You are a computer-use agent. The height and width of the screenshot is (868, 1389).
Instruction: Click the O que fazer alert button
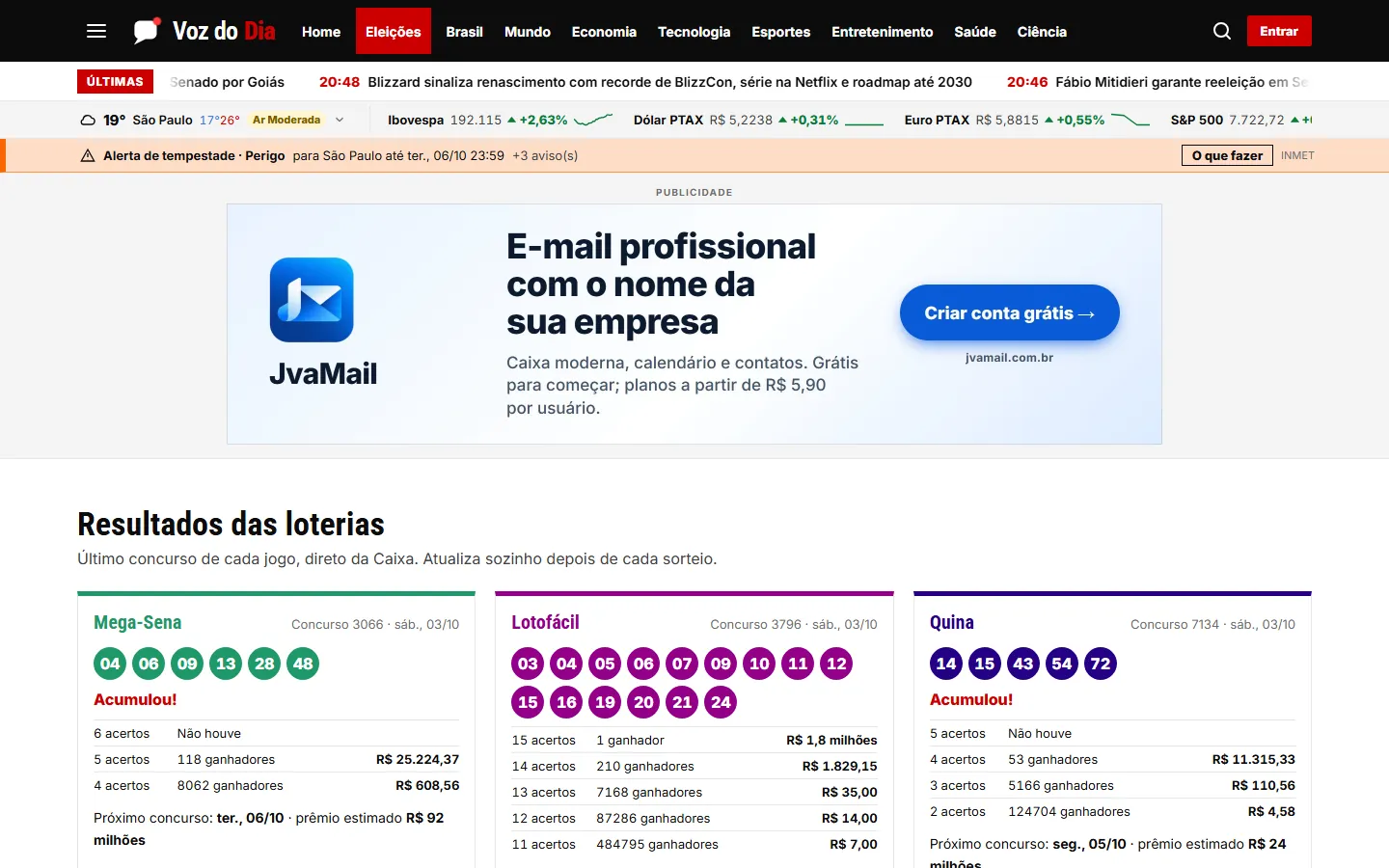(1227, 155)
